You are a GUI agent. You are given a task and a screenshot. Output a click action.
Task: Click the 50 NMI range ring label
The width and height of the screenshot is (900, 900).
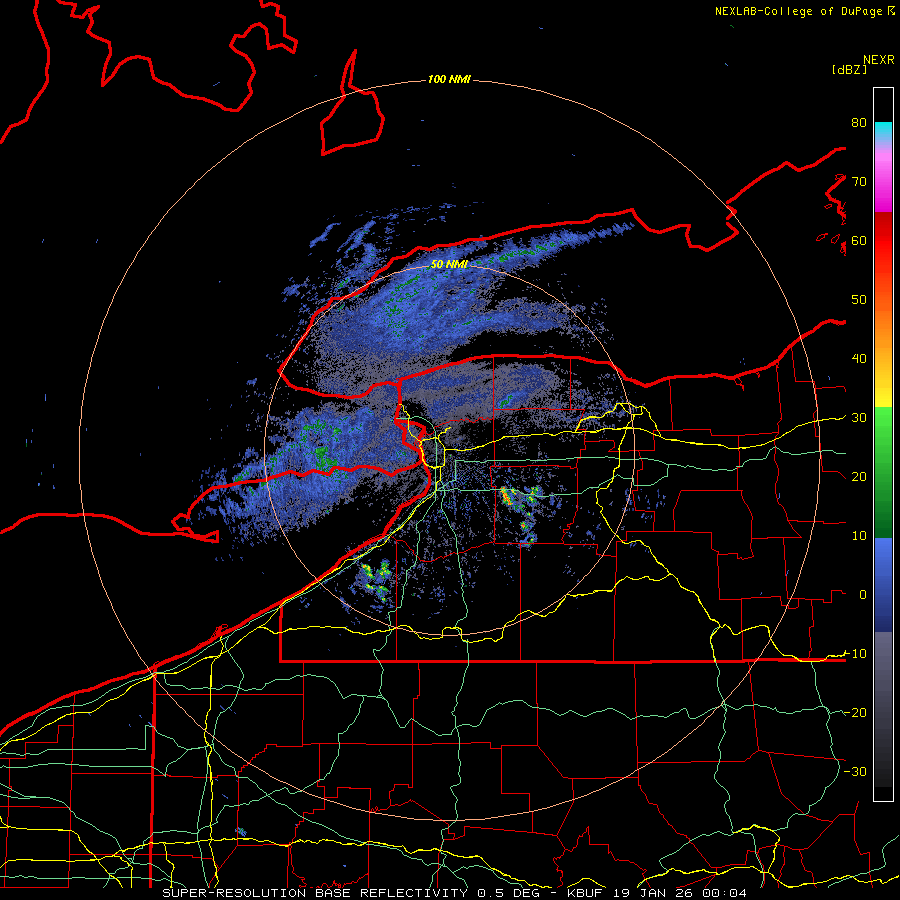point(449,264)
